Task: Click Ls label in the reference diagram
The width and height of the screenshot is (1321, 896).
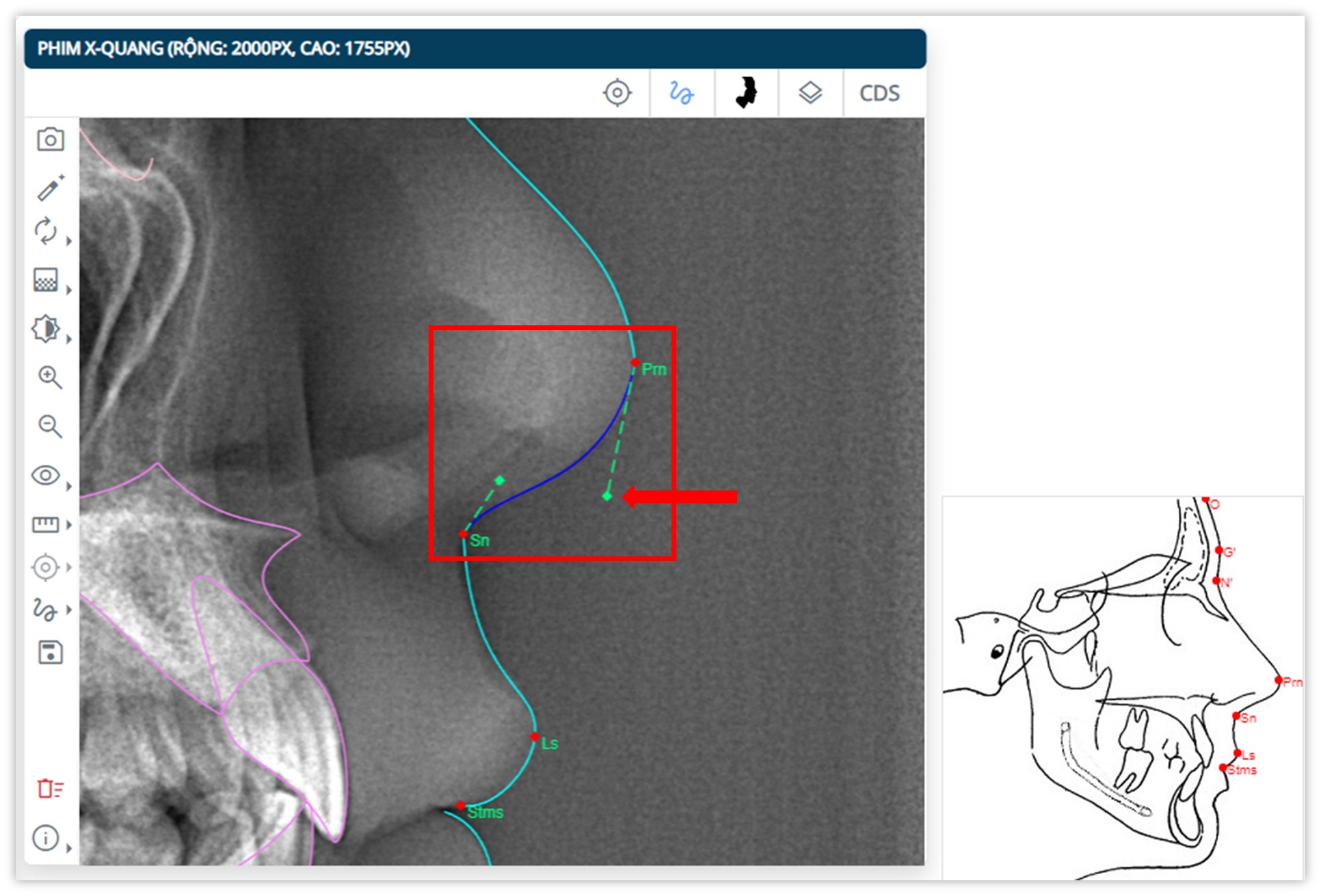Action: (1248, 755)
